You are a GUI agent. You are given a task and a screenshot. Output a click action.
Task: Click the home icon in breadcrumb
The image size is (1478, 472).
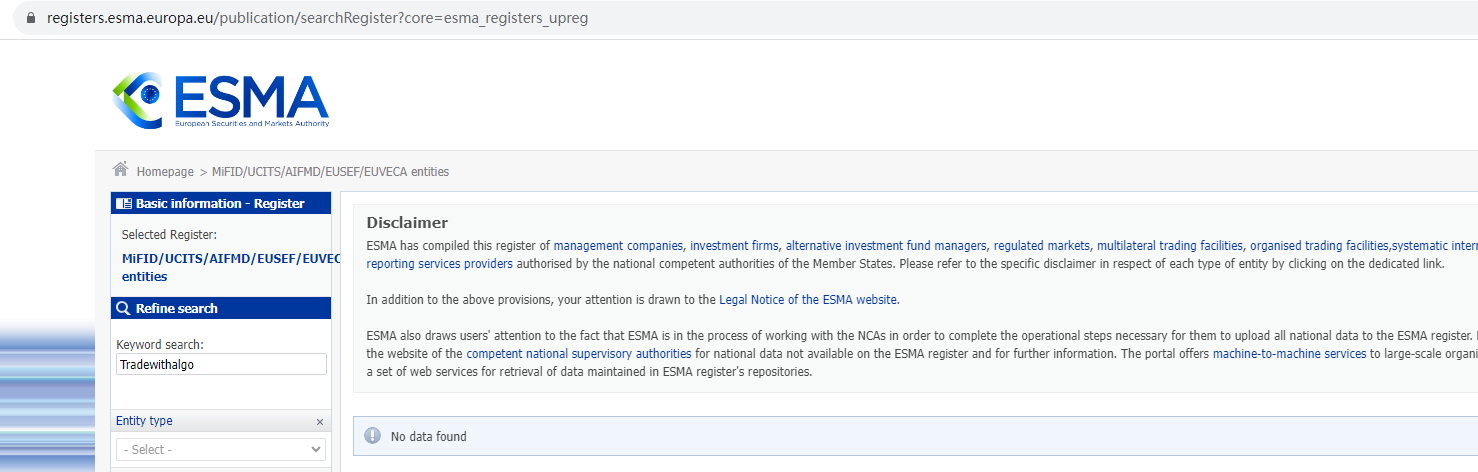120,169
